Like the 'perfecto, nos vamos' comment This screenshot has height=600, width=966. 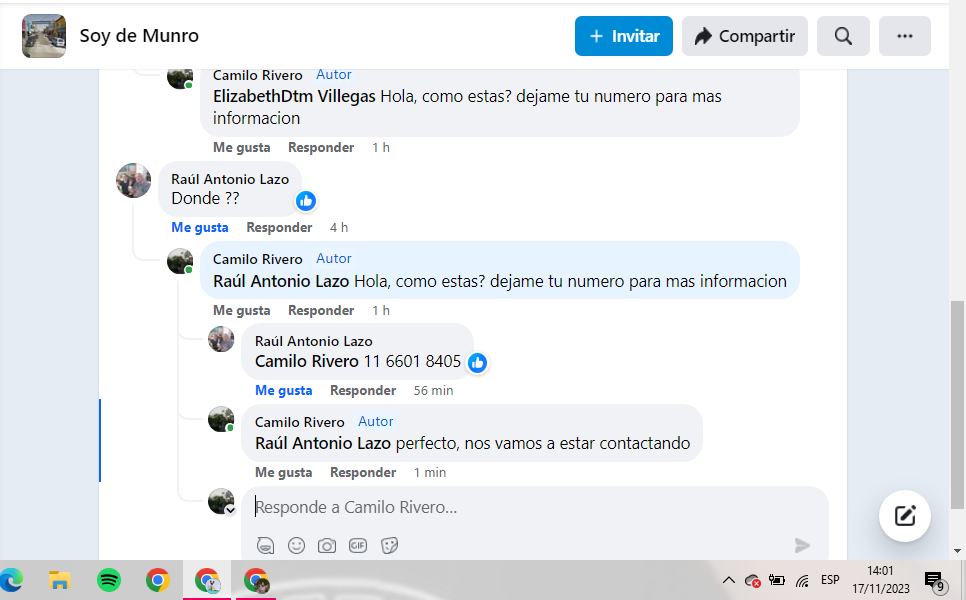click(x=283, y=472)
